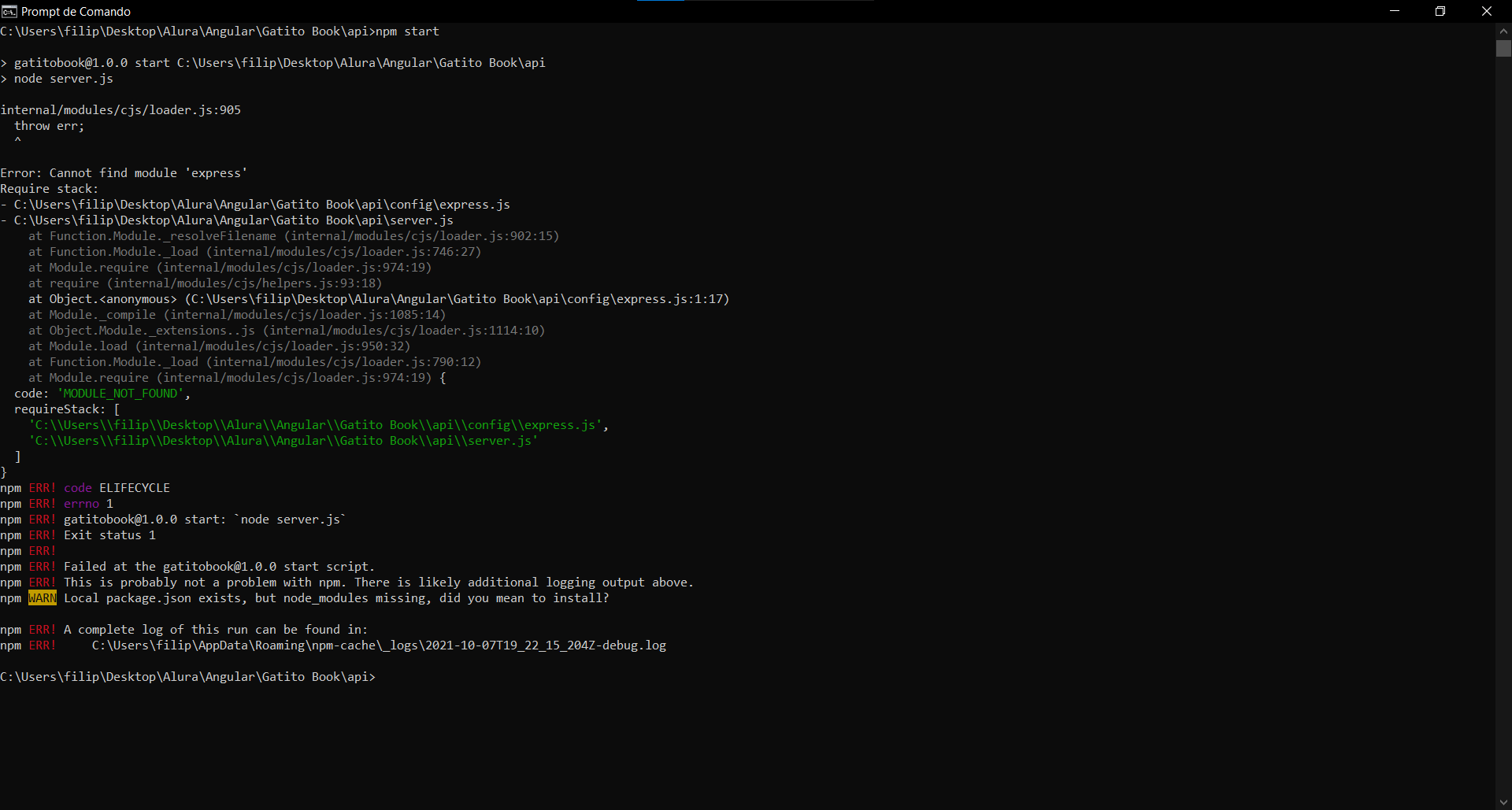Screen dimensions: 1512x810
Task: Restore down the Prompt de Comando window
Action: click(x=1440, y=11)
